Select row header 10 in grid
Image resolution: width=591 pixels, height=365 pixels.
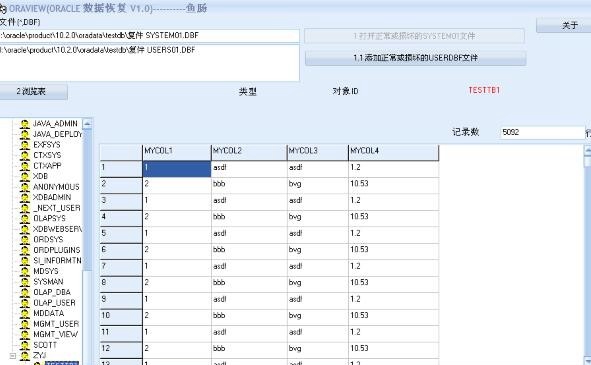pyautogui.click(x=121, y=317)
